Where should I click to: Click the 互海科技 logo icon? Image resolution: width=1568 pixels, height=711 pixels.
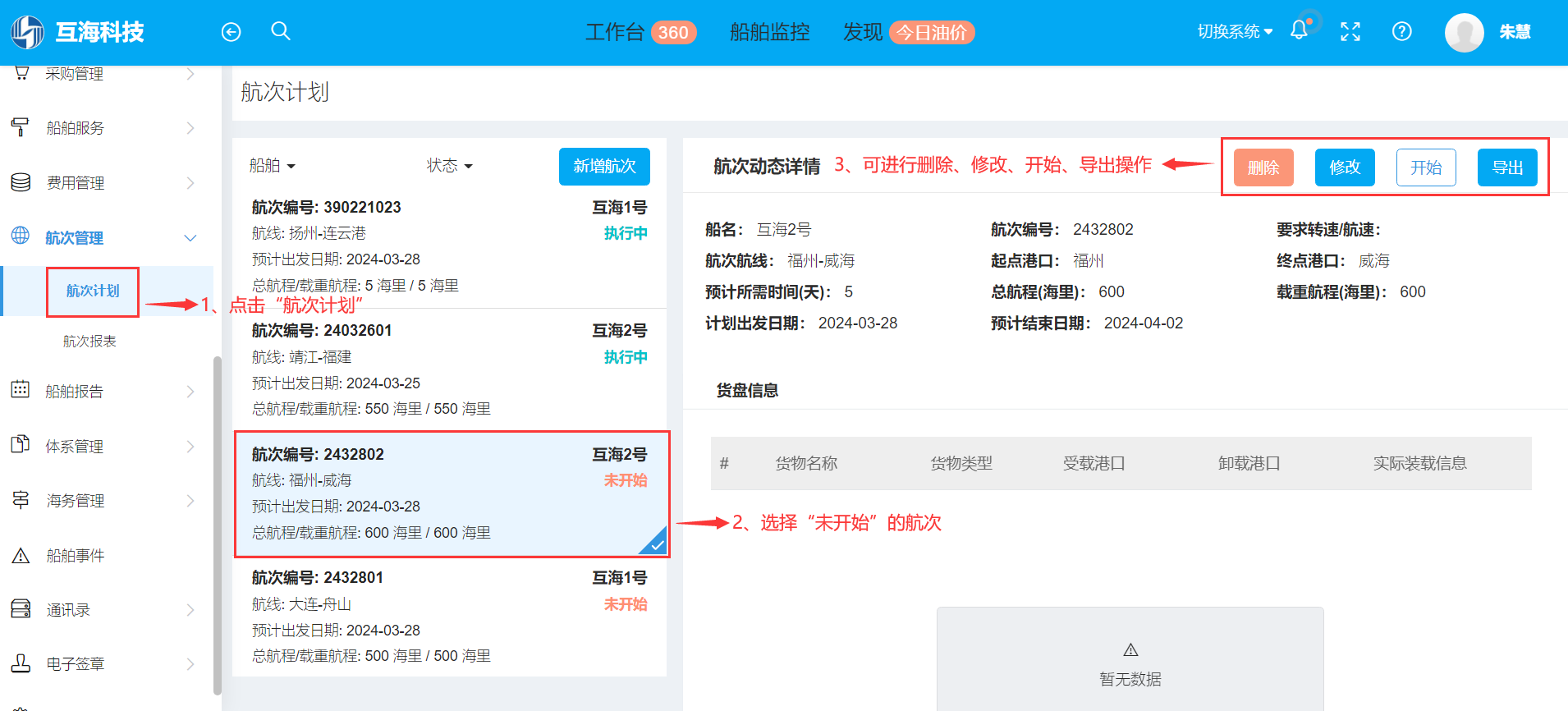point(27,32)
